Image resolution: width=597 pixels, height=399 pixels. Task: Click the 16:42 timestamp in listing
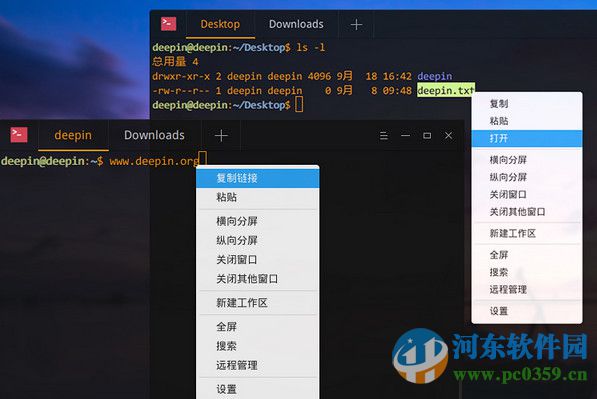coord(397,76)
